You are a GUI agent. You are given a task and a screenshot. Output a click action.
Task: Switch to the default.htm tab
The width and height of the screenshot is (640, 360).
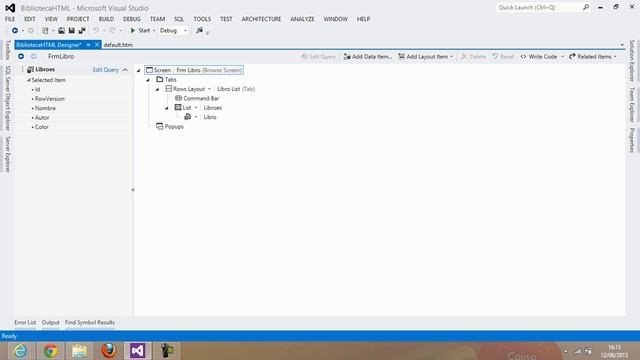[x=118, y=45]
